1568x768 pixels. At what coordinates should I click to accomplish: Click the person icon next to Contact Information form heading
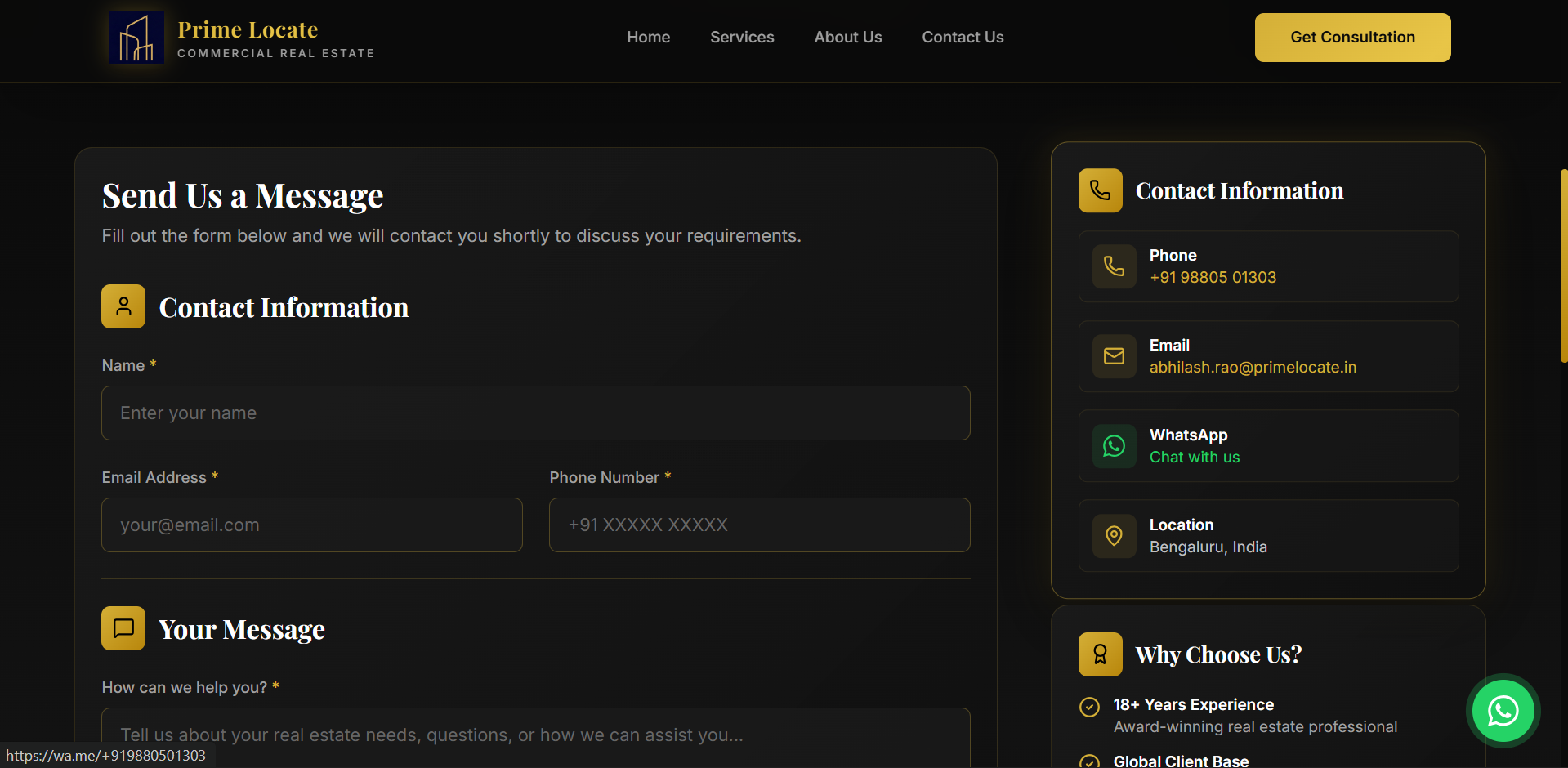[x=123, y=306]
